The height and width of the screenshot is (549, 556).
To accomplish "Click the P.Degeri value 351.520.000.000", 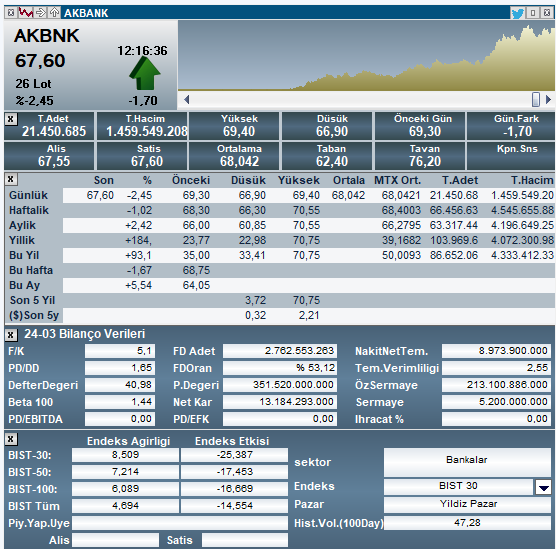I will tap(280, 385).
